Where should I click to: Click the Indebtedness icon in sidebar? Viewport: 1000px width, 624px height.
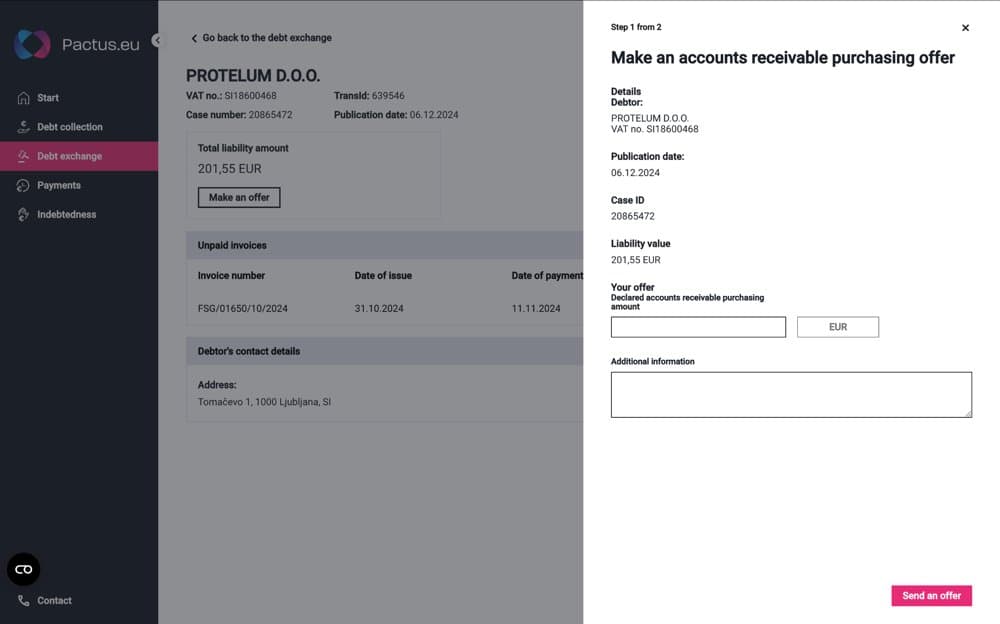click(23, 214)
